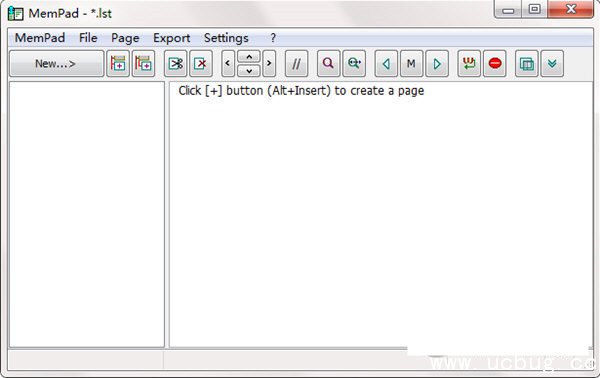Cut page using scissors icon
The width and height of the screenshot is (600, 378).
(176, 64)
